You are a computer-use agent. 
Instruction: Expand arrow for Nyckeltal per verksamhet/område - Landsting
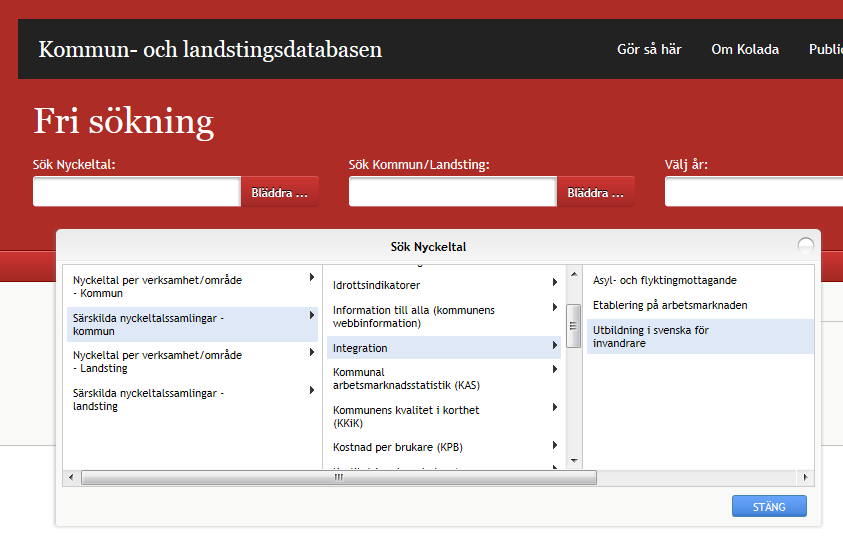(x=312, y=352)
